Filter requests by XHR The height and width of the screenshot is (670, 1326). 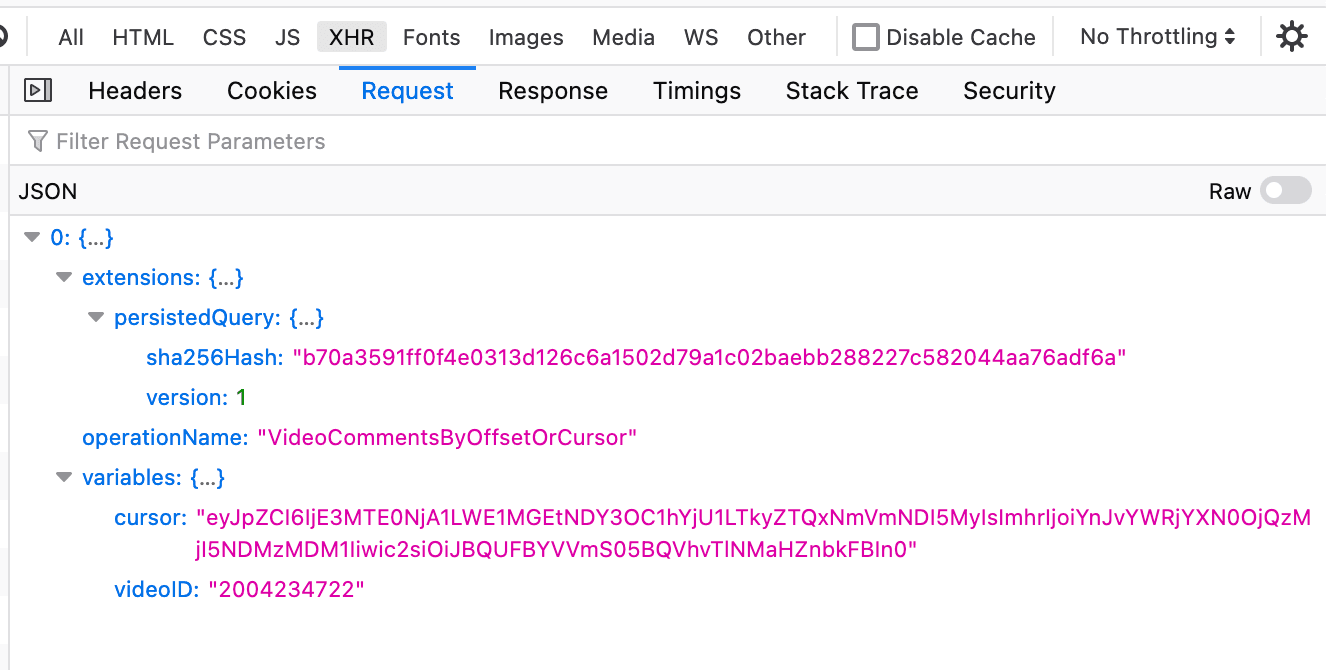351,36
